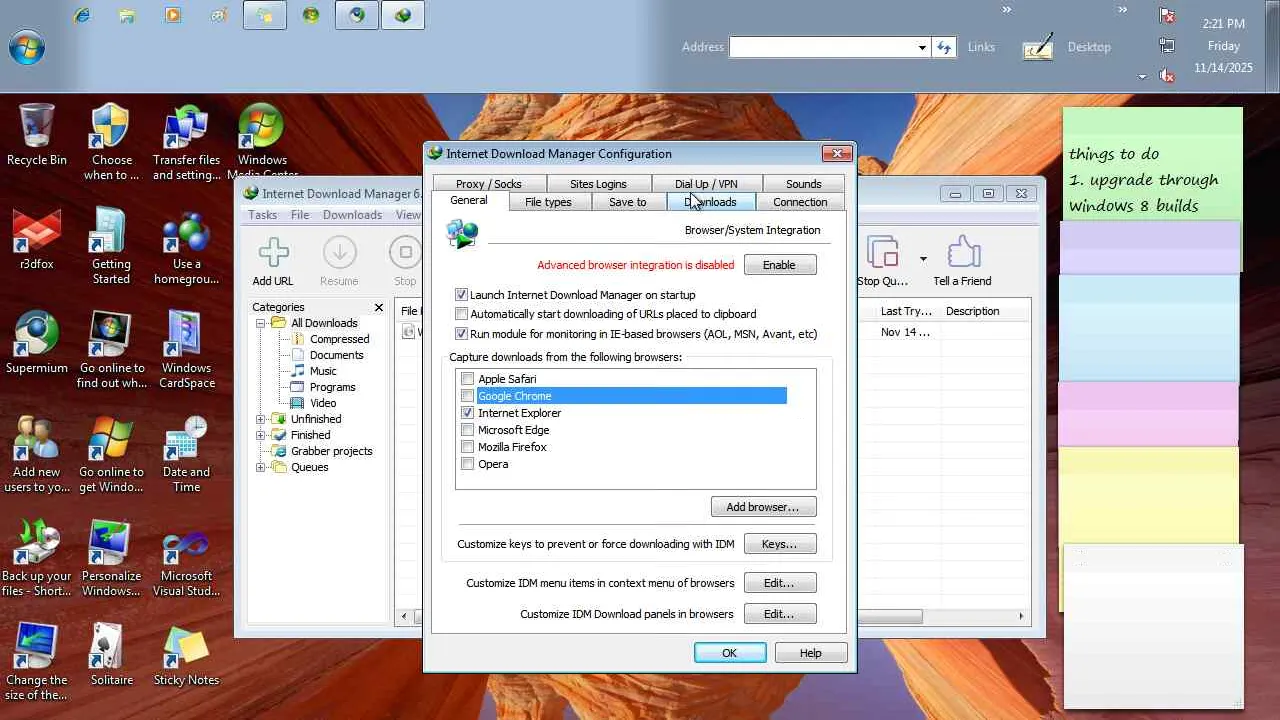Image resolution: width=1280 pixels, height=720 pixels.
Task: Click the Add browser... button
Action: [763, 507]
